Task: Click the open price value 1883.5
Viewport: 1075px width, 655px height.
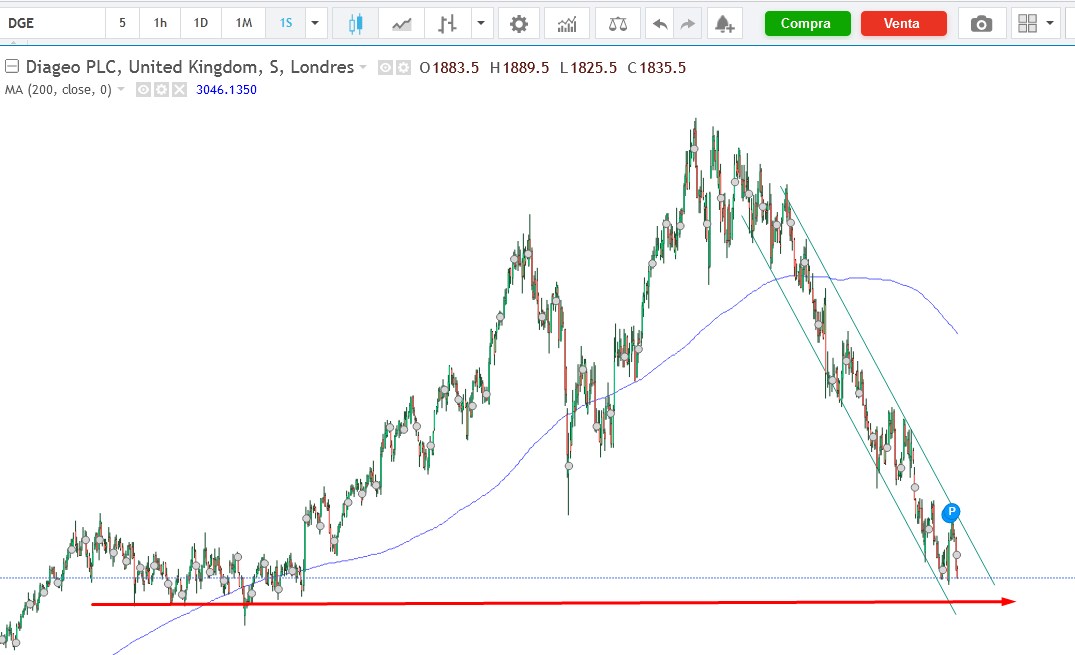Action: pyautogui.click(x=455, y=68)
